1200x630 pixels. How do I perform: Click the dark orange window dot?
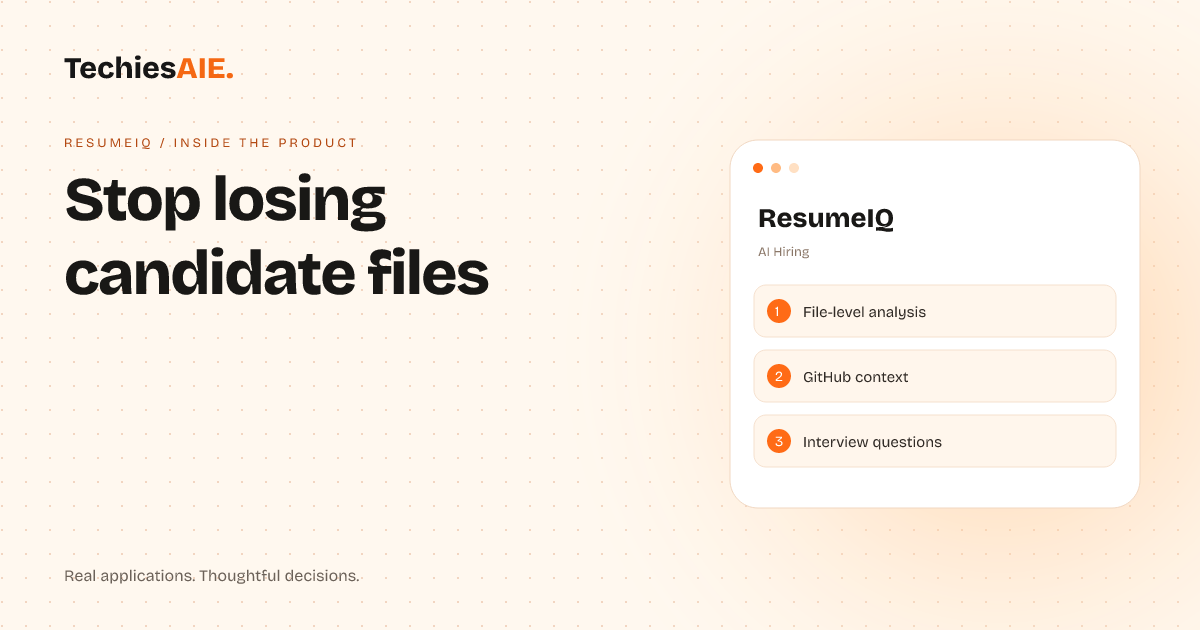click(x=758, y=168)
